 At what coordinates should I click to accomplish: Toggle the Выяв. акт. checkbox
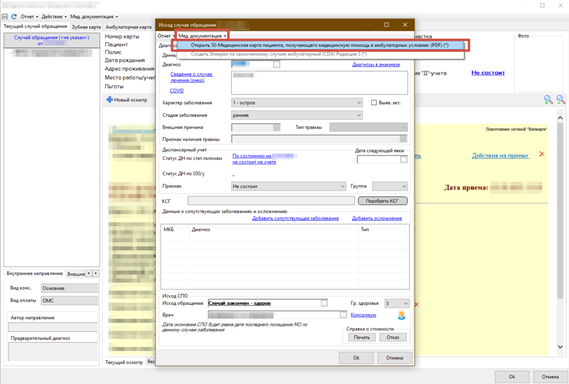pyautogui.click(x=374, y=103)
